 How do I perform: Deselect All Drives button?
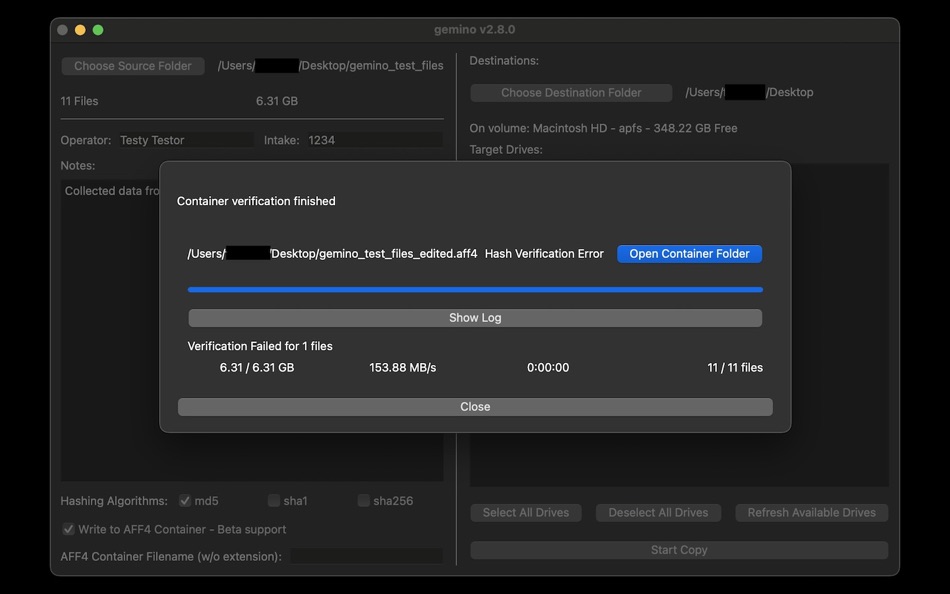[658, 513]
